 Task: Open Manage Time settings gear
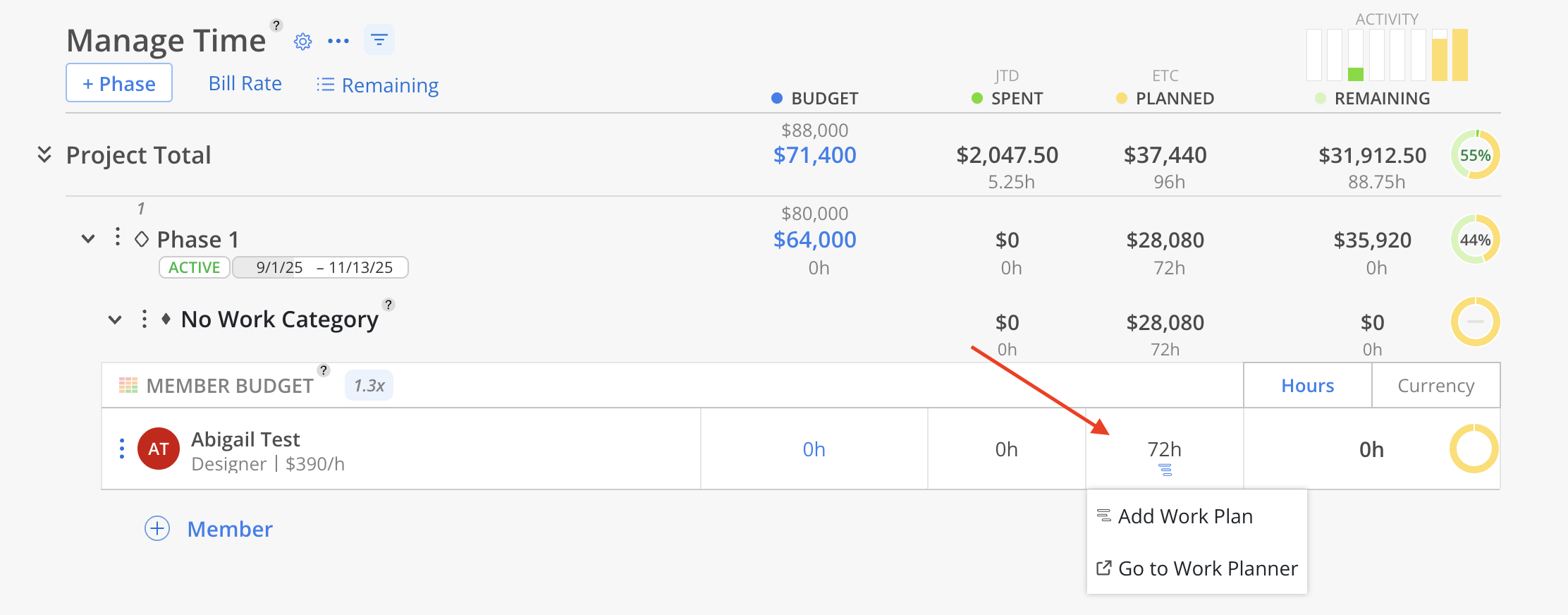(x=303, y=42)
